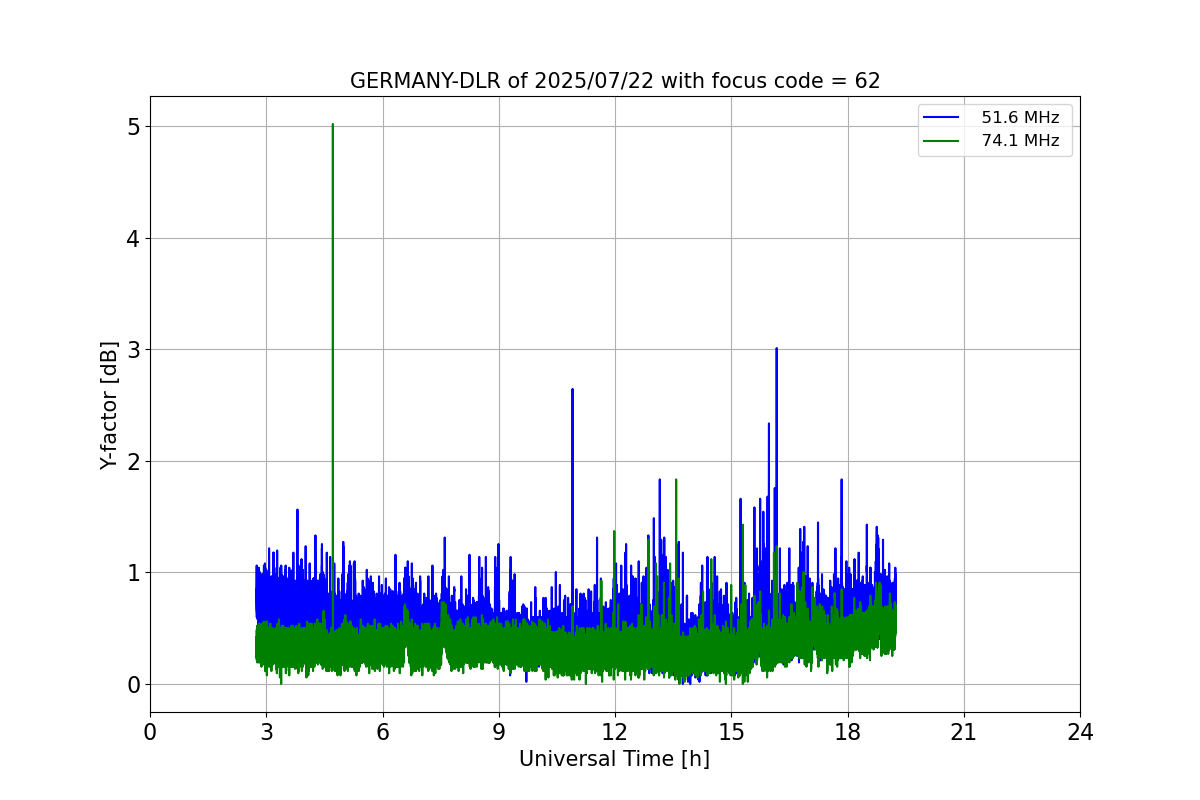Click the "Y-factor [dB]" axis label
This screenshot has height=800, width=1200.
pos(109,405)
